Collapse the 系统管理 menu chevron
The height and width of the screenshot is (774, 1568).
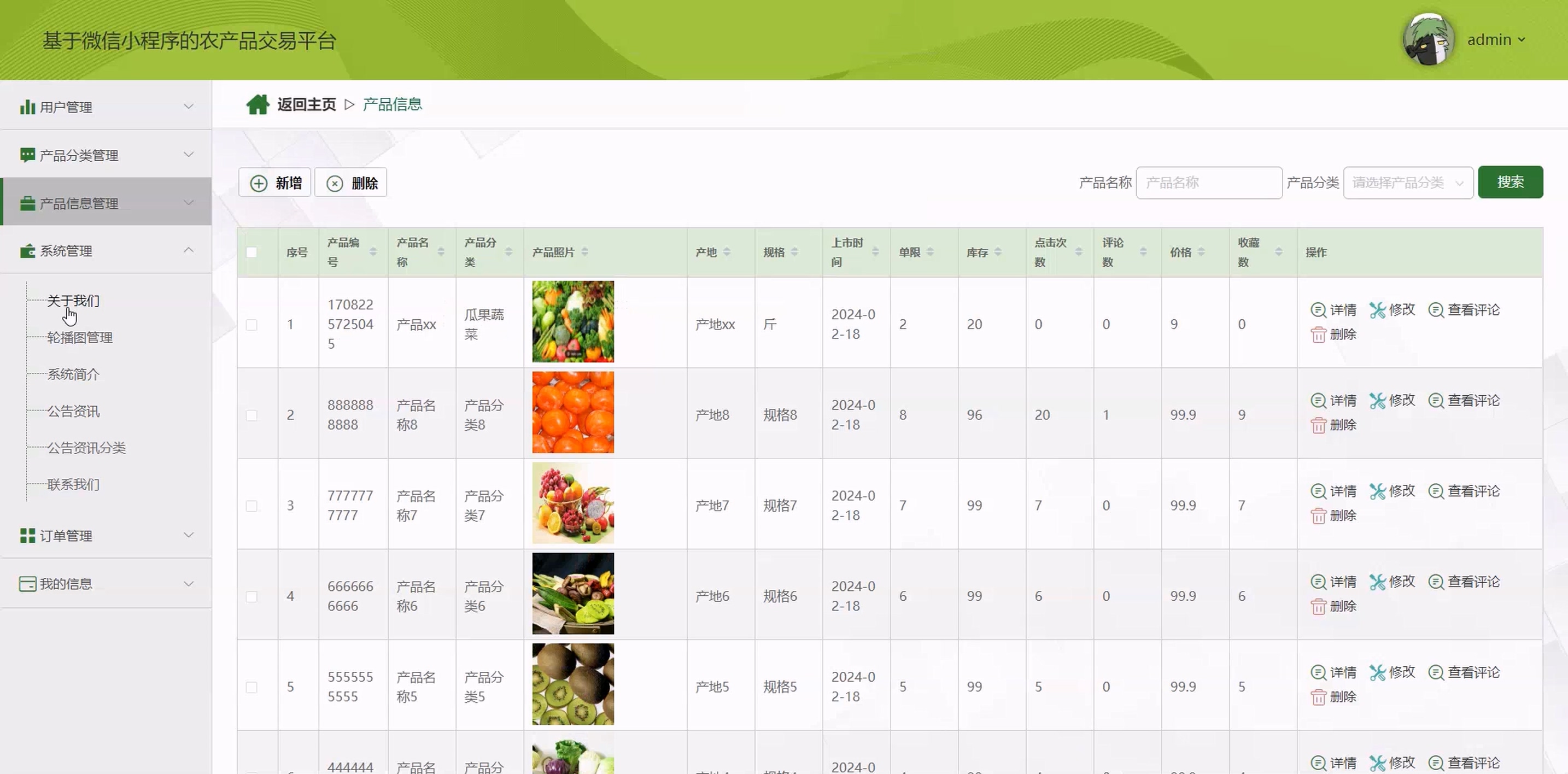coord(189,250)
